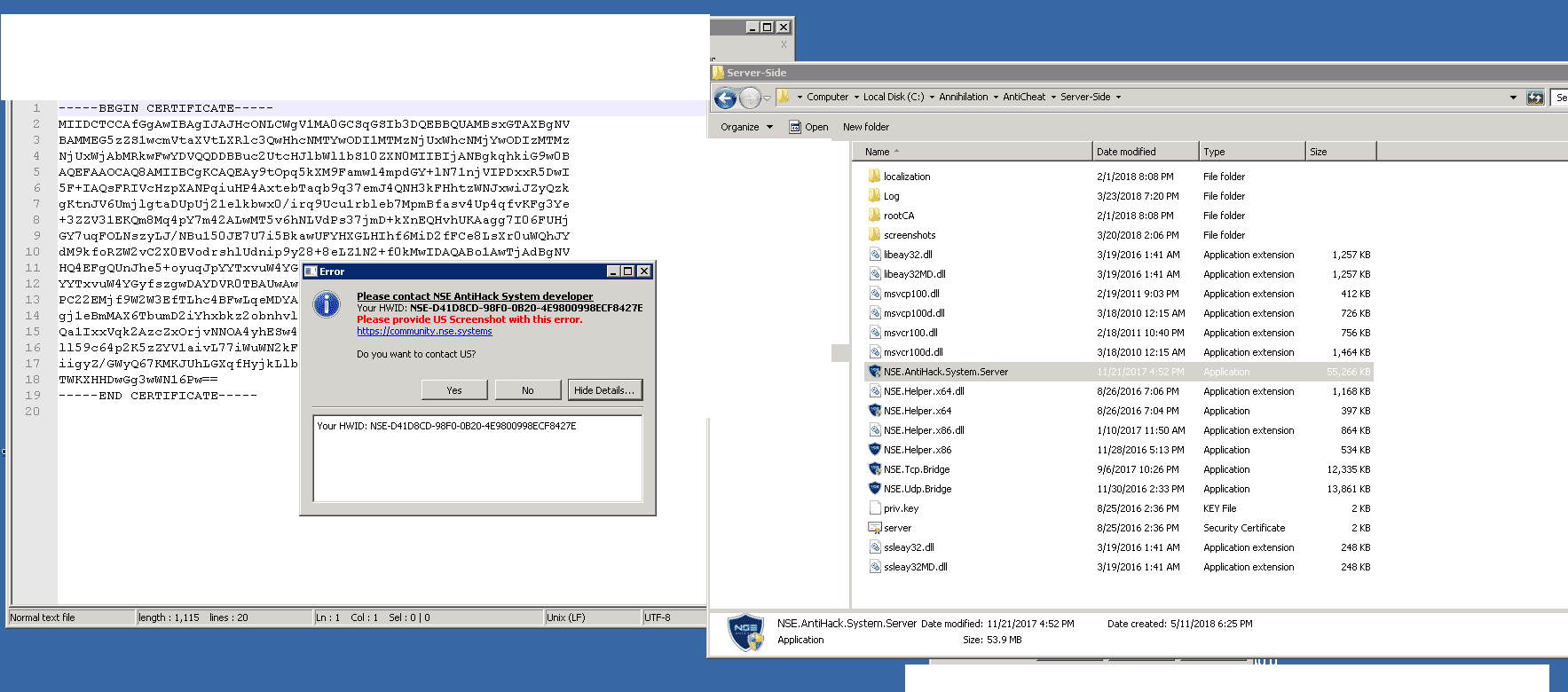This screenshot has height=692, width=1568.
Task: Expand arrow after Annihilation breadcrumb
Action: [996, 98]
